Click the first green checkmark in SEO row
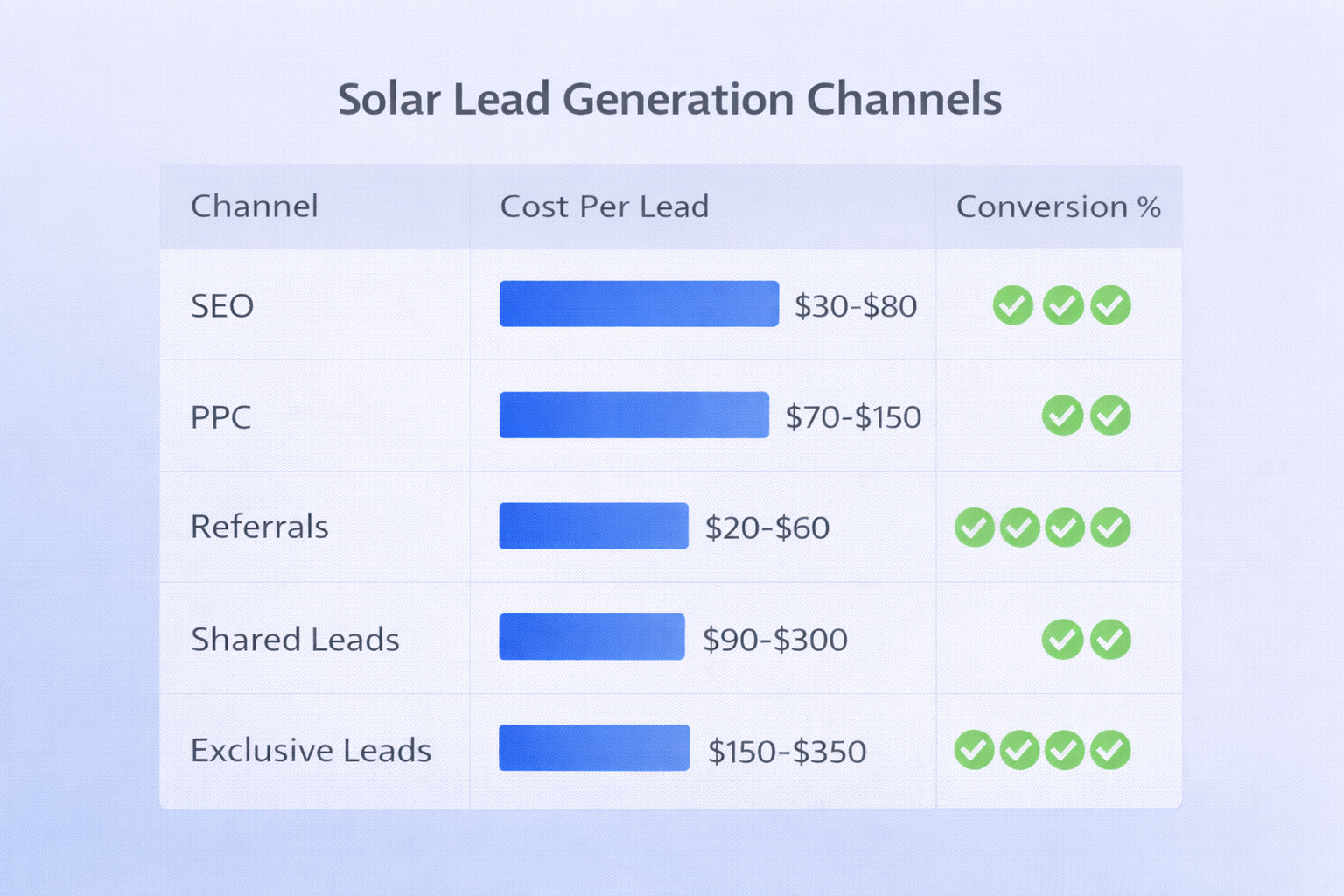 coord(1013,305)
